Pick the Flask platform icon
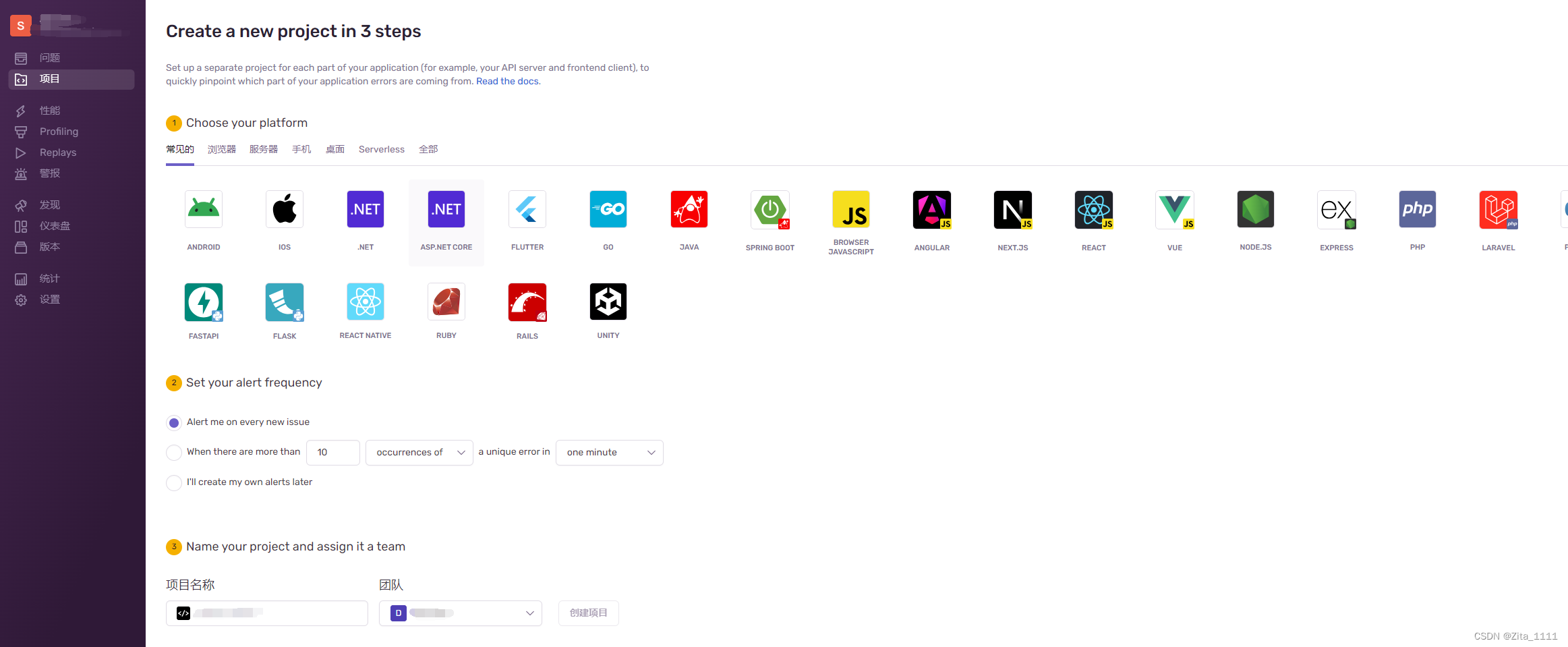The image size is (1568, 647). point(285,302)
